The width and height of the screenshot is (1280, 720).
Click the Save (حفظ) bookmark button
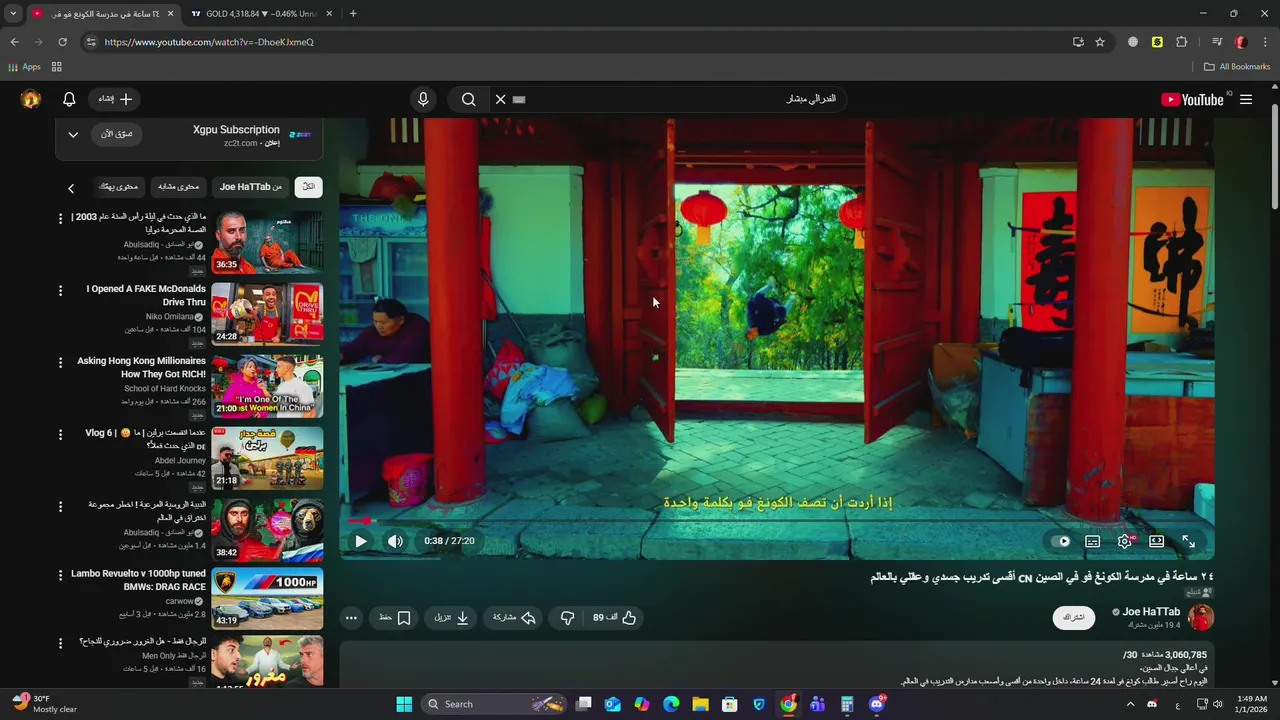coord(395,618)
